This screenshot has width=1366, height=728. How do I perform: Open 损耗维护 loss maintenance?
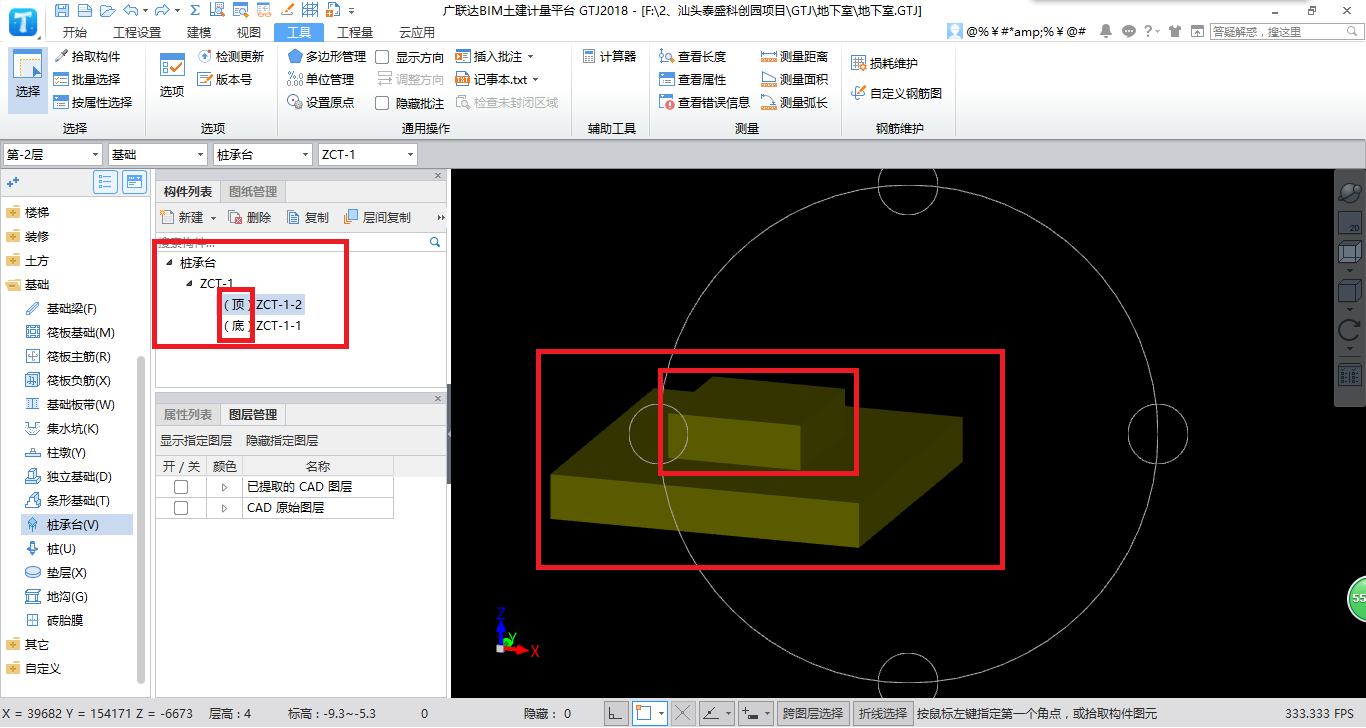884,63
